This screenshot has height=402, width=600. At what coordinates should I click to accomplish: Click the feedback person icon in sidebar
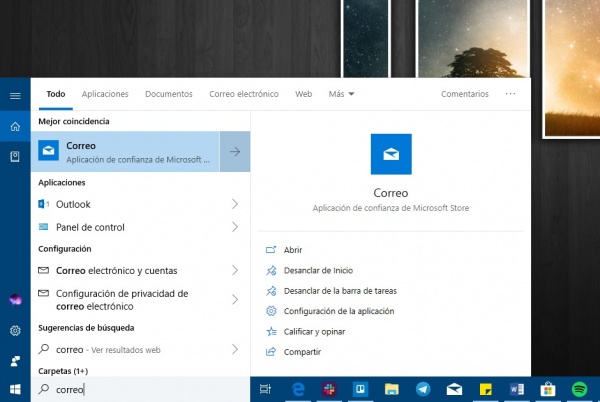coord(15,361)
